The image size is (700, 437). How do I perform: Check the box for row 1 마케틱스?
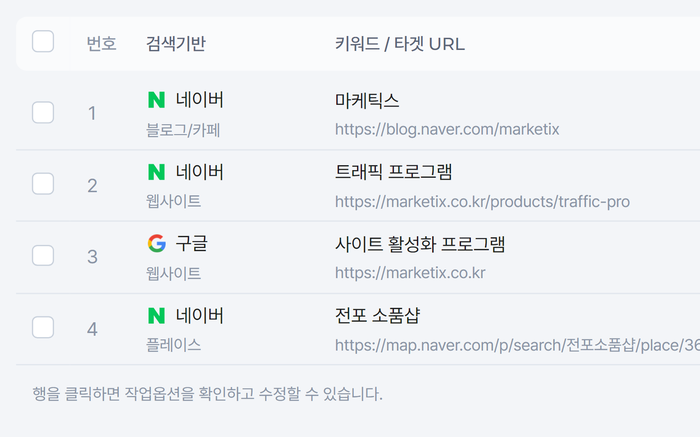point(43,112)
